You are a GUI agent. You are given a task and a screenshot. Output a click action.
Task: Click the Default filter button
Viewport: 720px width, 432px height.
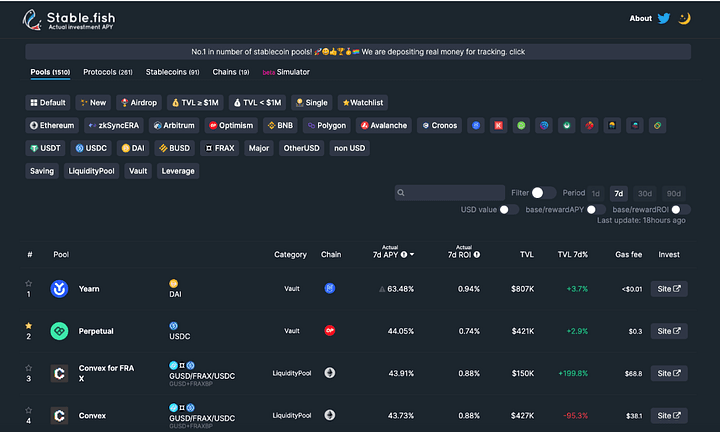(48, 102)
